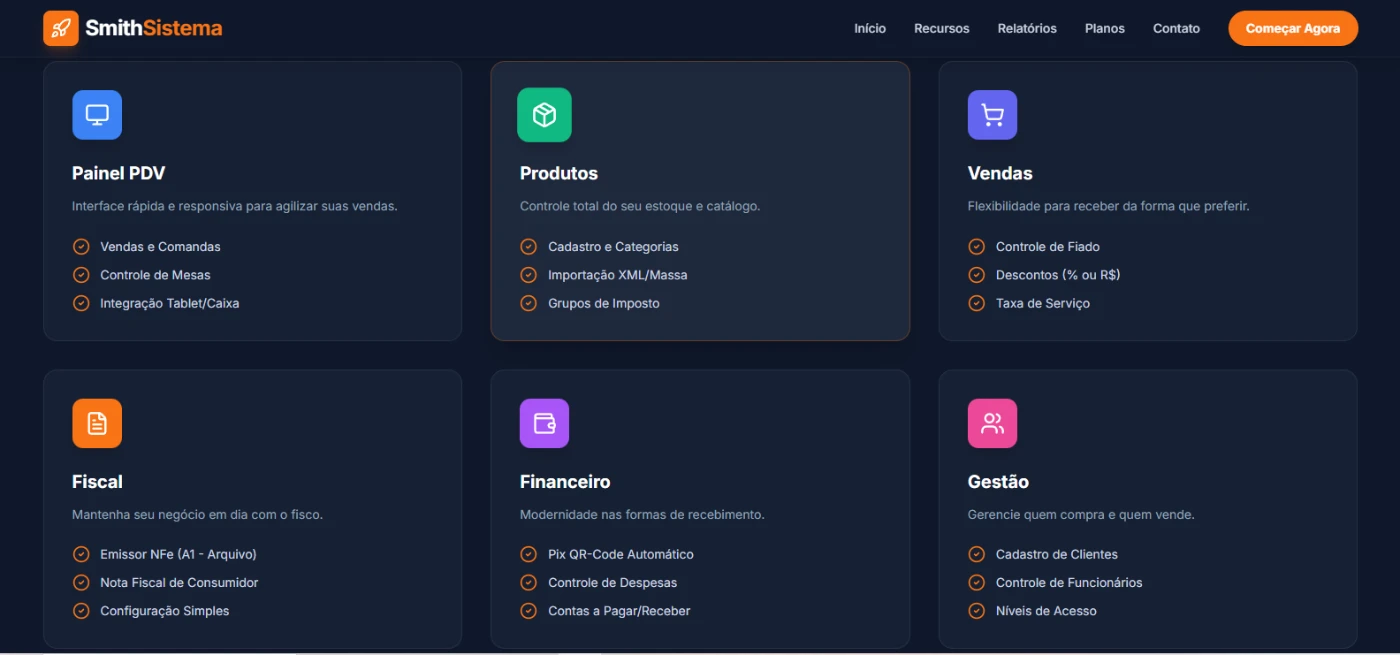This screenshot has height=655, width=1400.
Task: Click the purple Vendas shopping cart icon
Action: (x=992, y=115)
